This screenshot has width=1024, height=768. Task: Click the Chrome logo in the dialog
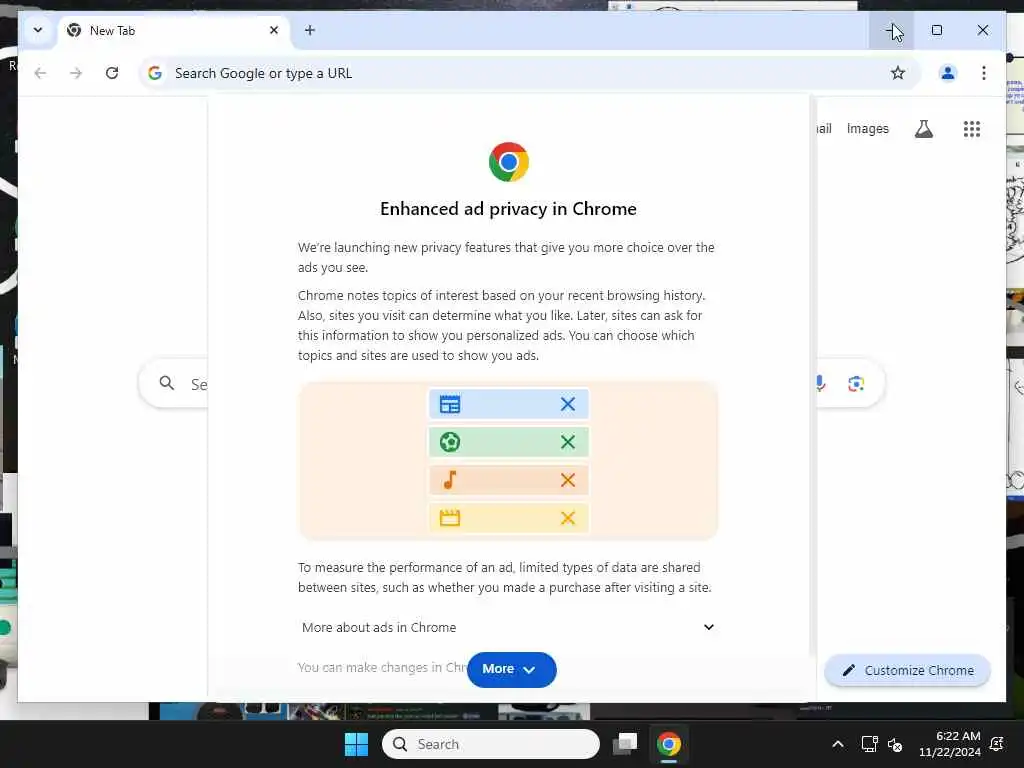click(x=509, y=161)
